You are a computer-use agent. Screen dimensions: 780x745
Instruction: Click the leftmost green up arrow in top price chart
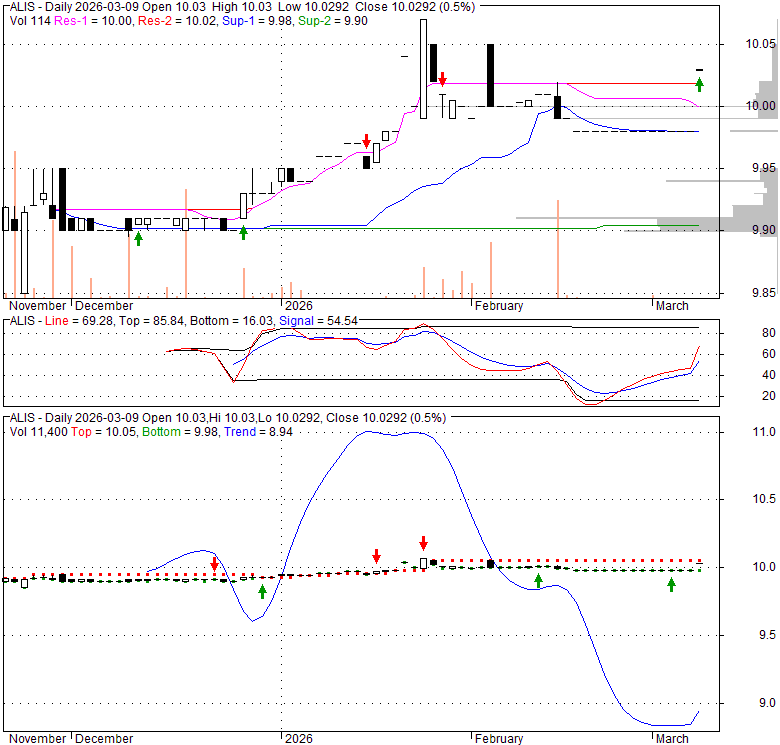(138, 236)
